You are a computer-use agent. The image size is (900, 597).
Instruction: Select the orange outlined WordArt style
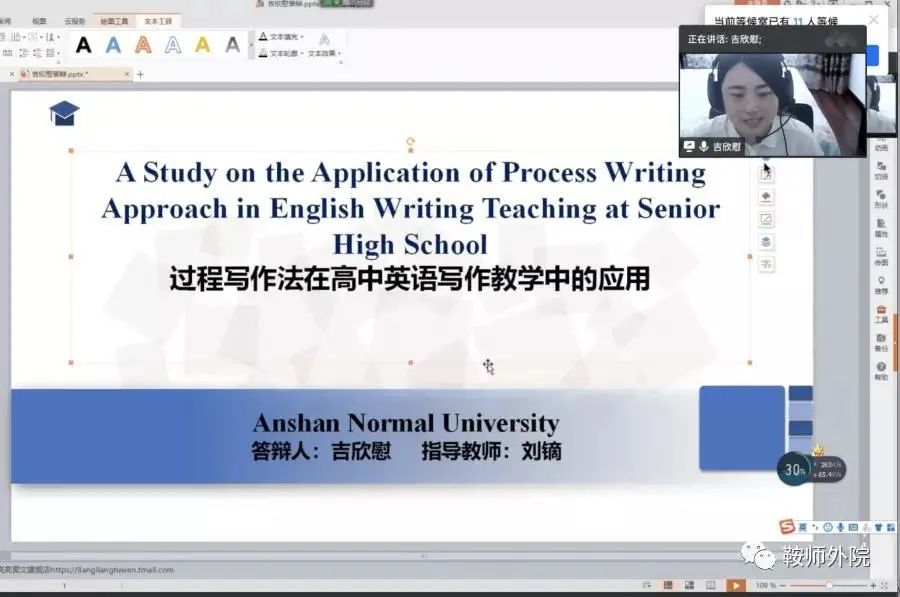(x=143, y=45)
